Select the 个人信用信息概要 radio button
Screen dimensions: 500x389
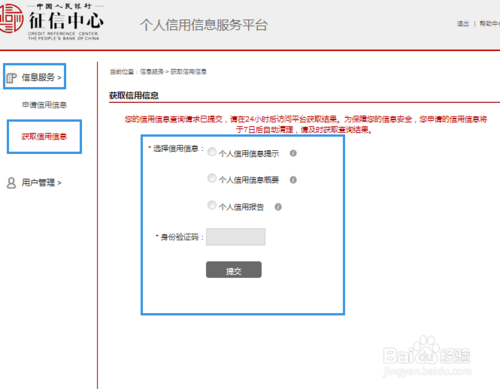pos(212,178)
